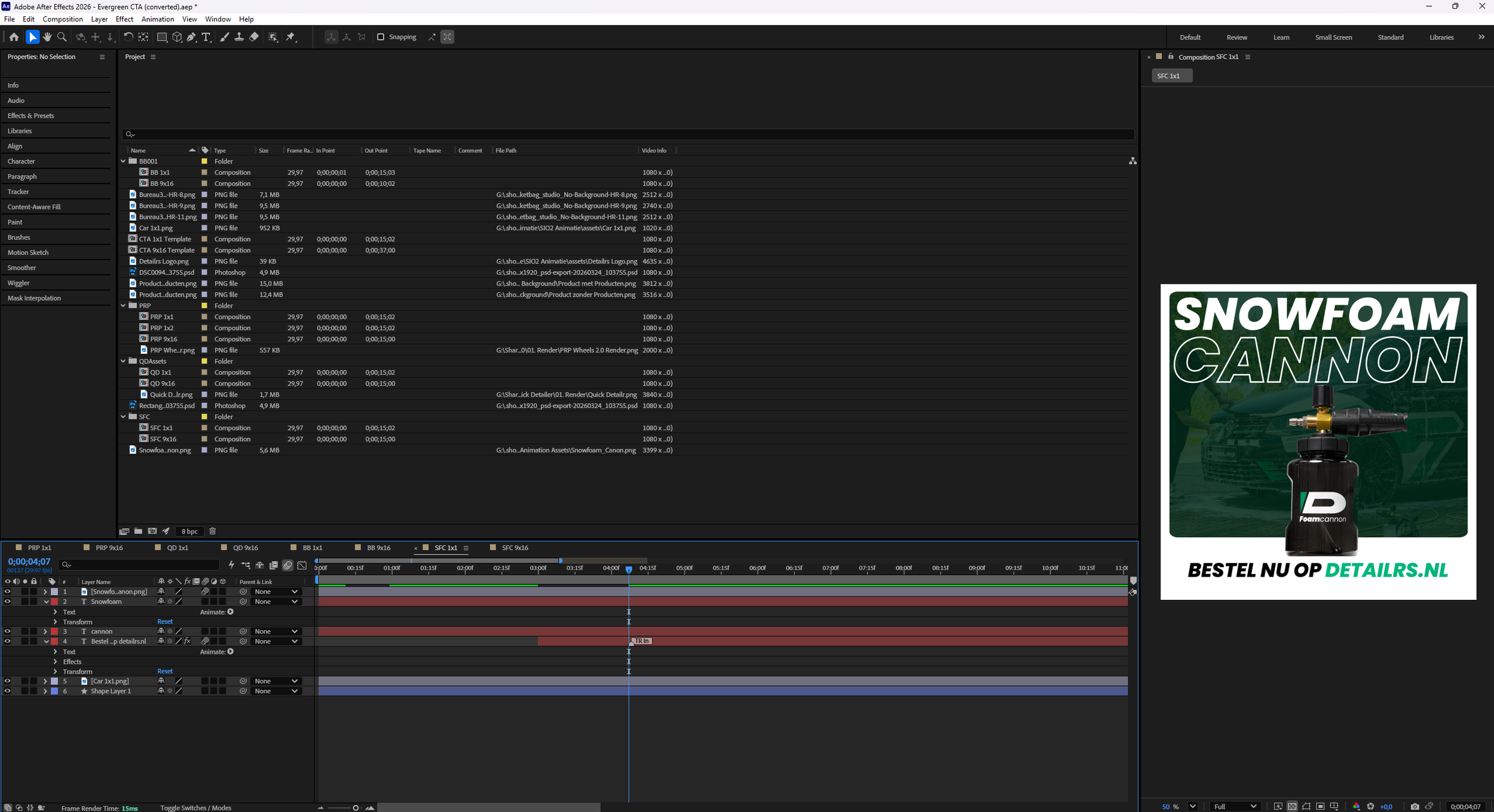Enable the Snapping checkbox
This screenshot has width=1494, height=812.
(x=380, y=37)
